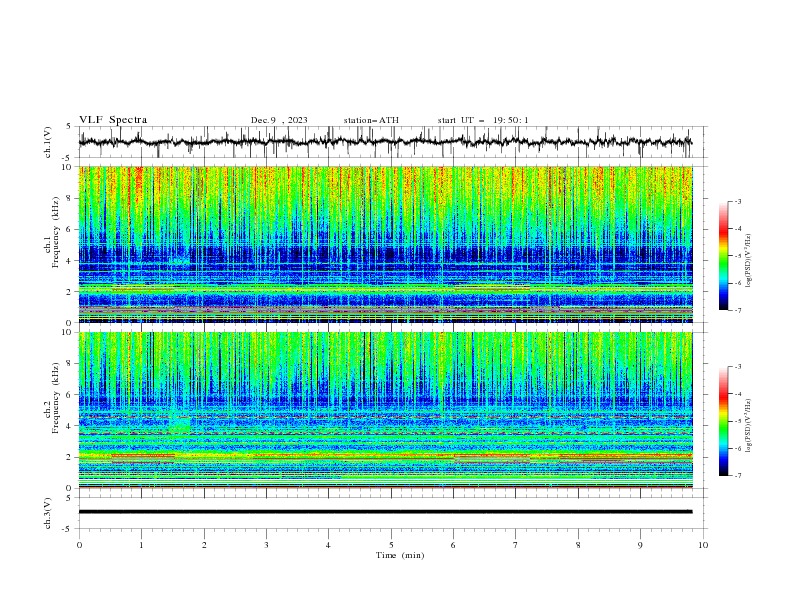
Task: Click tick label "9" on Time axis
Action: point(640,545)
